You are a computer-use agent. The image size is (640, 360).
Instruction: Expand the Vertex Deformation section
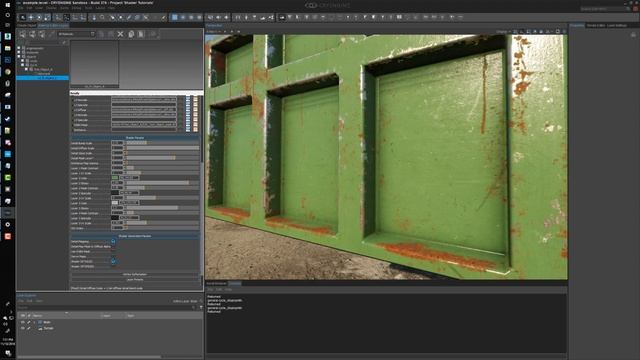click(135, 274)
